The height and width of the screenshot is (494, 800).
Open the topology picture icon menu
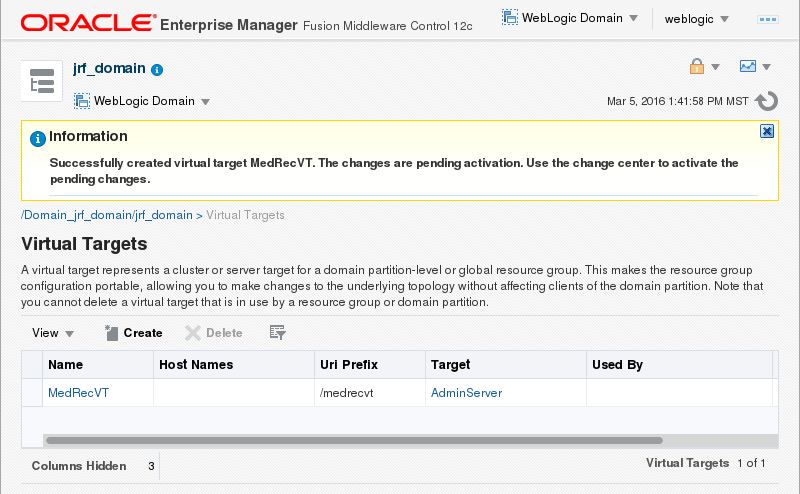(x=755, y=67)
